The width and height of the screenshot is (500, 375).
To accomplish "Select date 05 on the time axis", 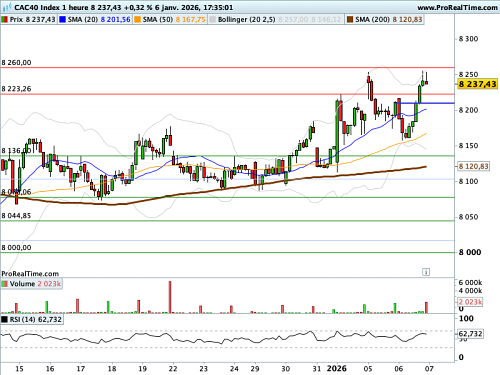I will [368, 369].
